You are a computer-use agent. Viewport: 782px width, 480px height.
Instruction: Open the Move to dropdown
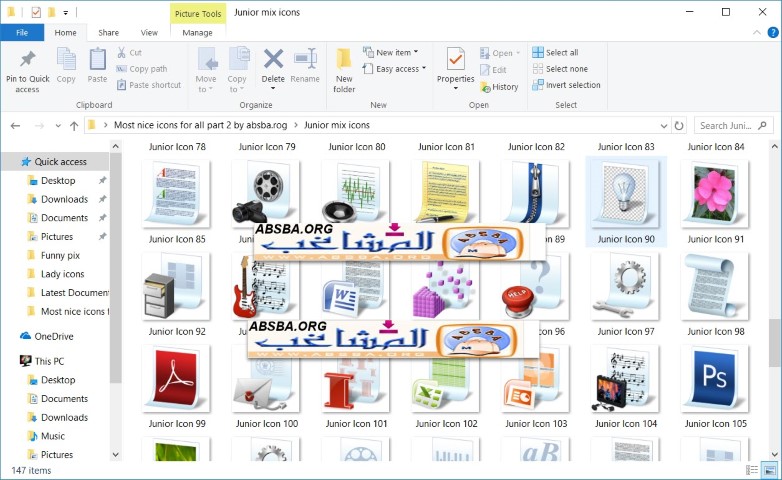[206, 70]
